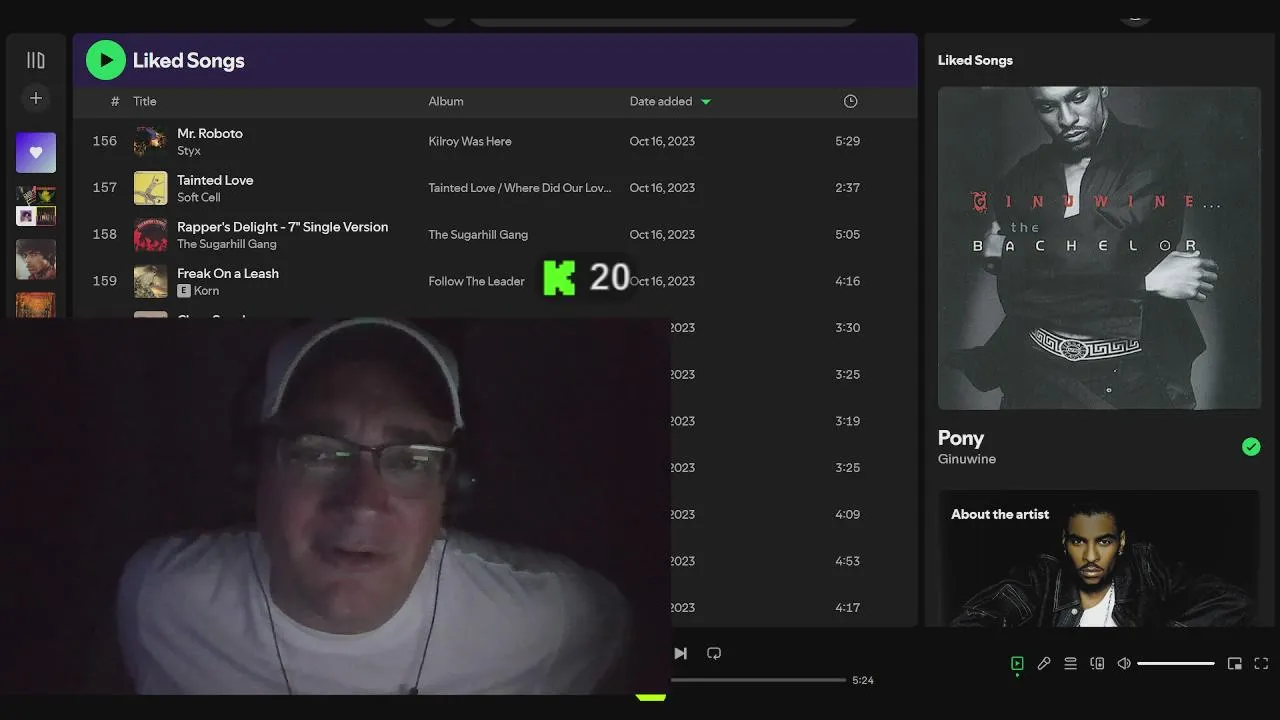Open Connect to a device icon
Screen dimensions: 1280x720
(1097, 663)
